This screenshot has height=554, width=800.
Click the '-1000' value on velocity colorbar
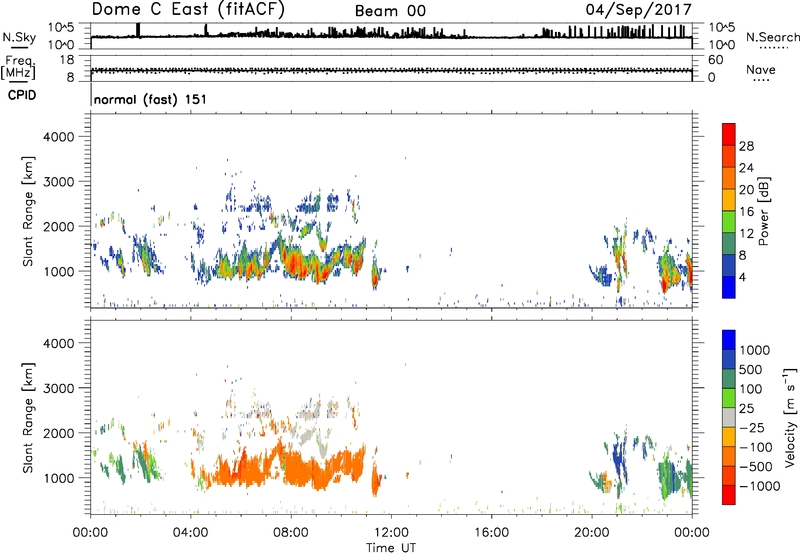coord(759,486)
